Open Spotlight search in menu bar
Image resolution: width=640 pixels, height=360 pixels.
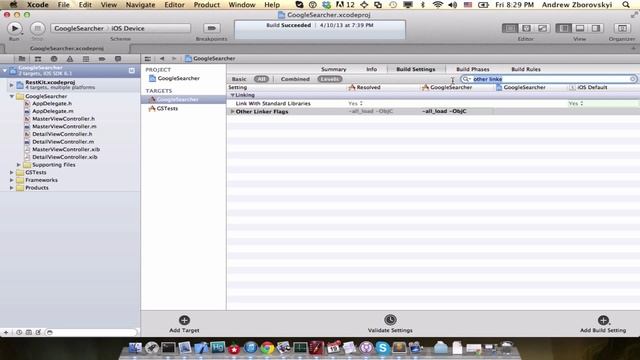(626, 5)
